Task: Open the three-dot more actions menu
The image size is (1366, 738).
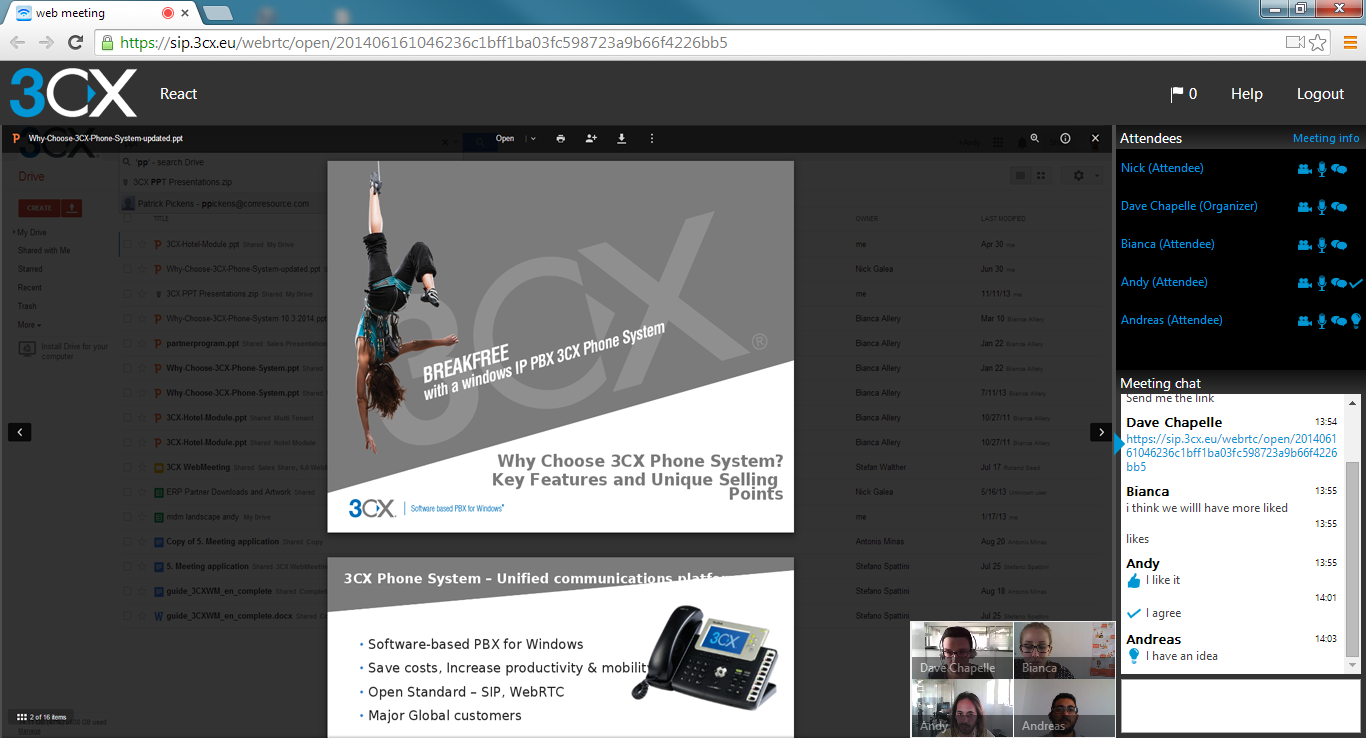Action: pos(652,139)
